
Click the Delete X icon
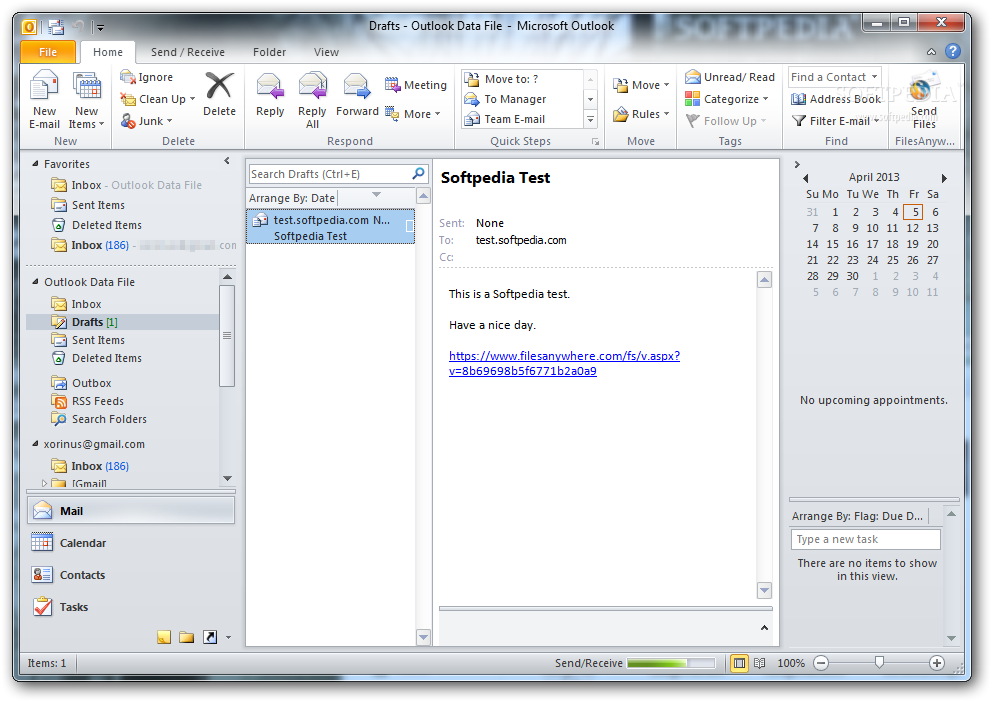tap(220, 85)
